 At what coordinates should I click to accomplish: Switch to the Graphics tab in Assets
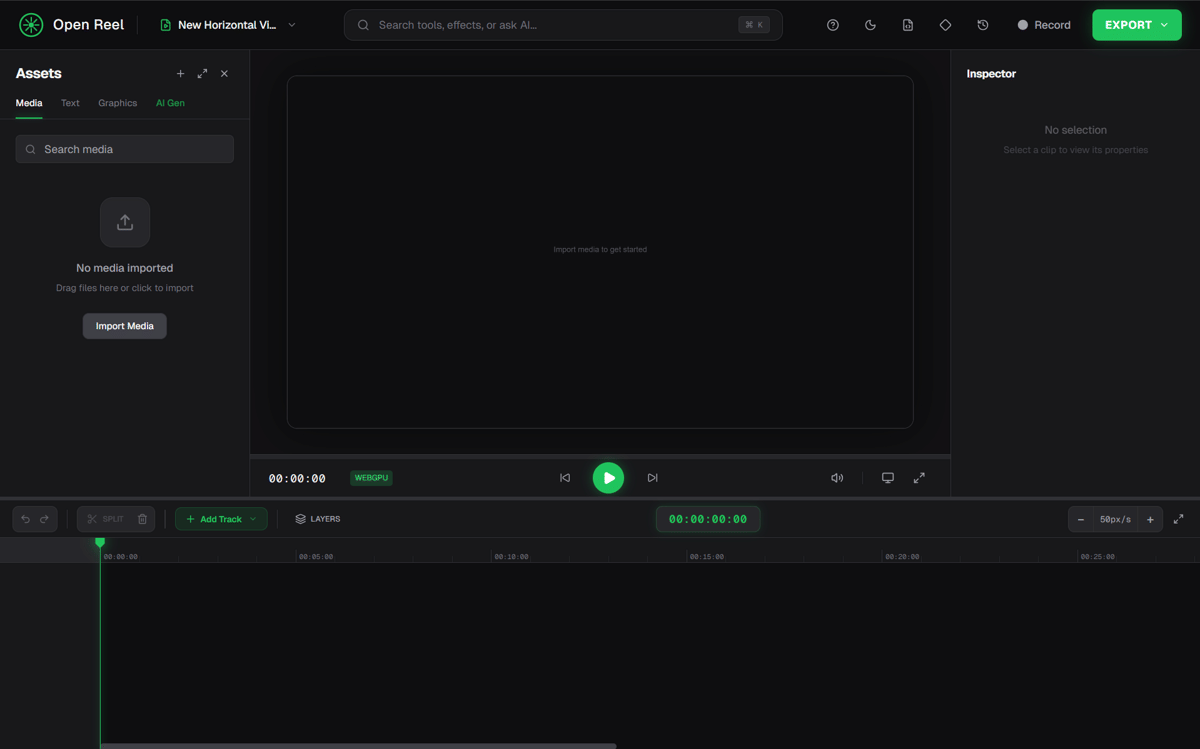pos(117,102)
